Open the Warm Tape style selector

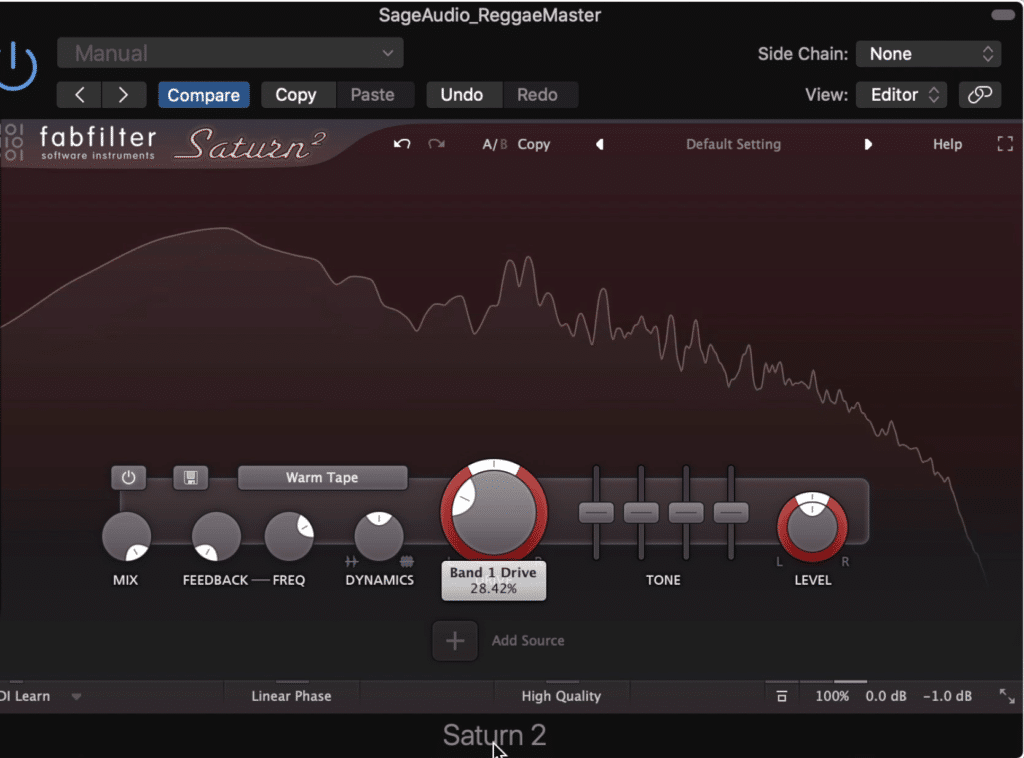(x=323, y=477)
